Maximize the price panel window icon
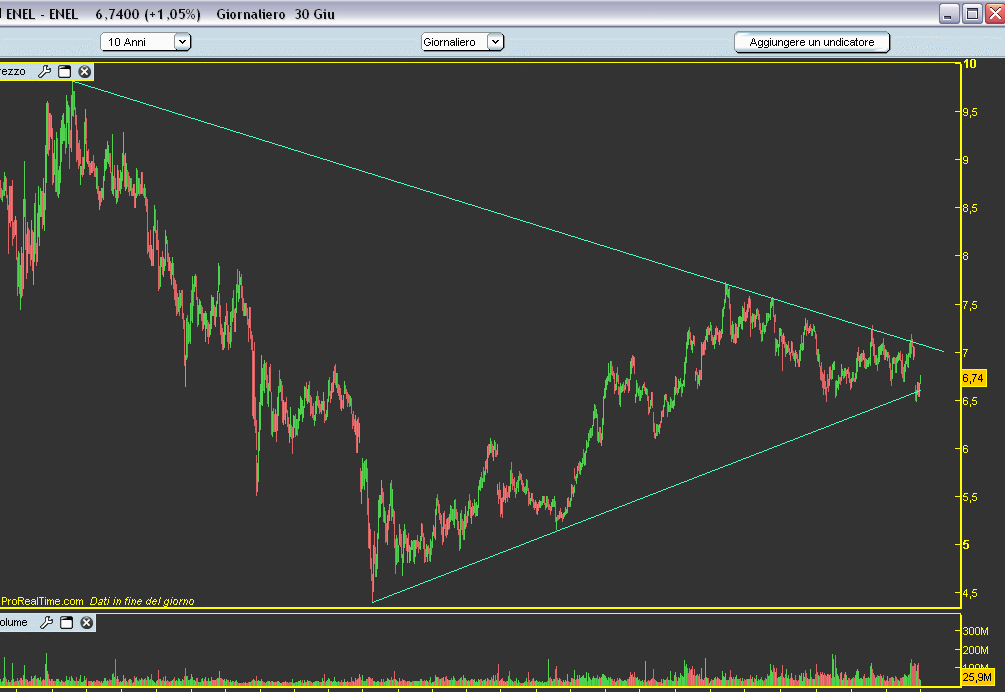 click(x=65, y=71)
